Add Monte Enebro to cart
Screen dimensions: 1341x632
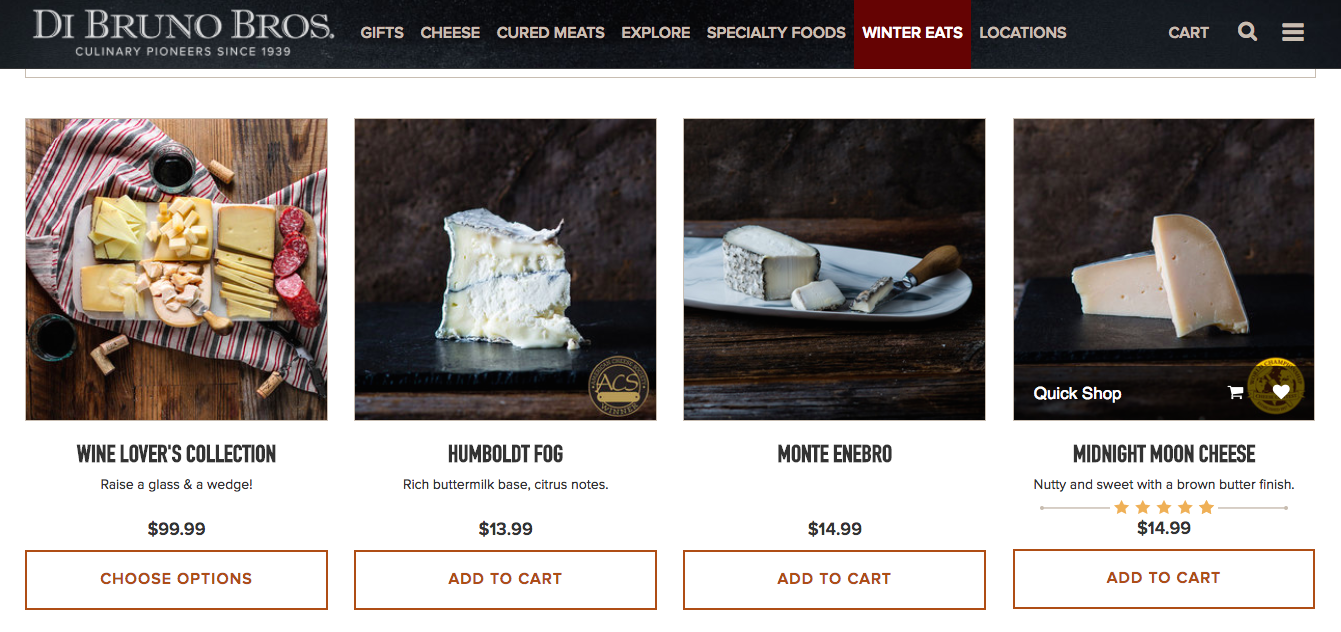coord(834,579)
